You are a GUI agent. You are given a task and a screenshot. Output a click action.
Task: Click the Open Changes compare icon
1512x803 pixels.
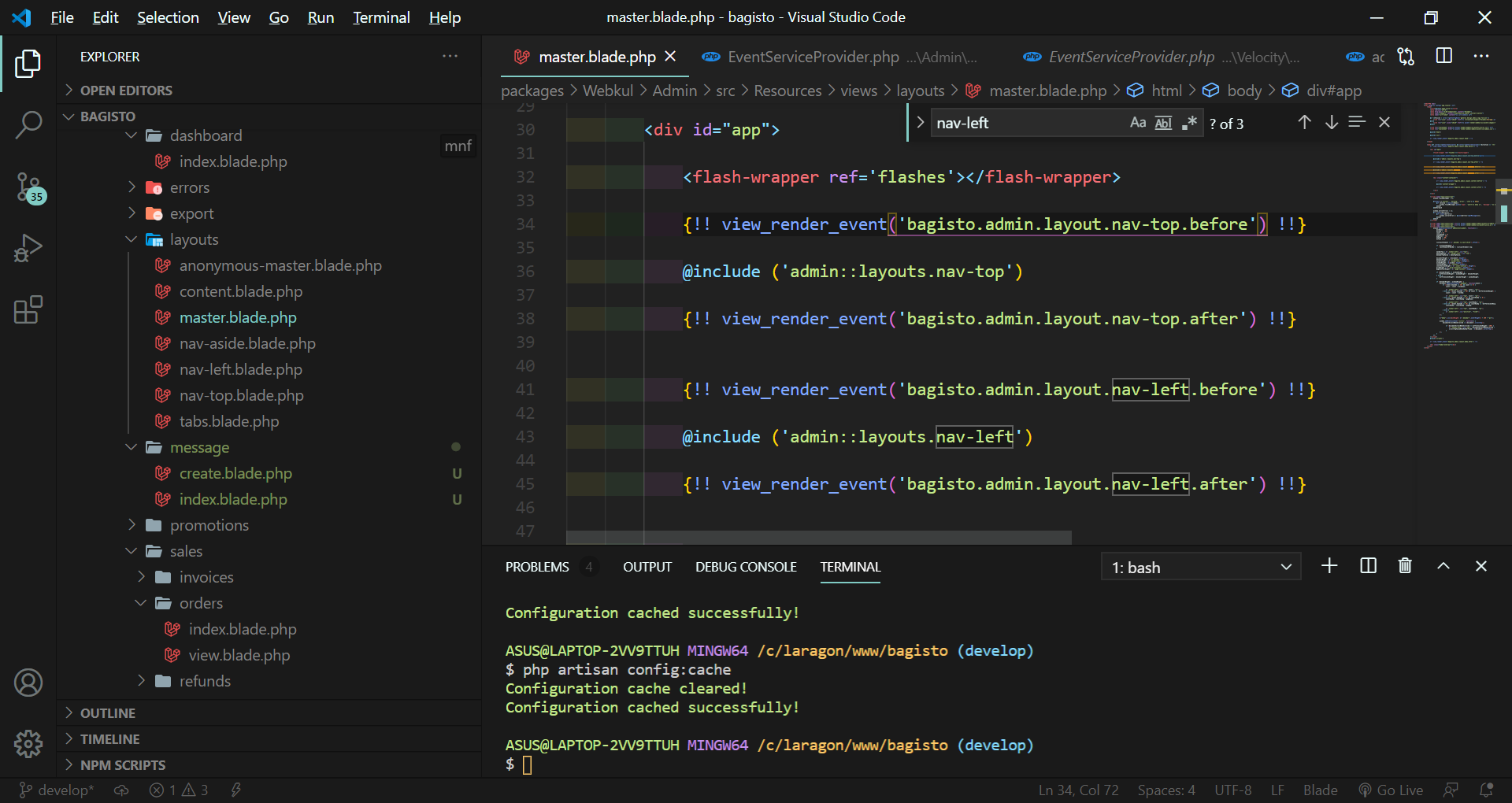tap(1406, 57)
